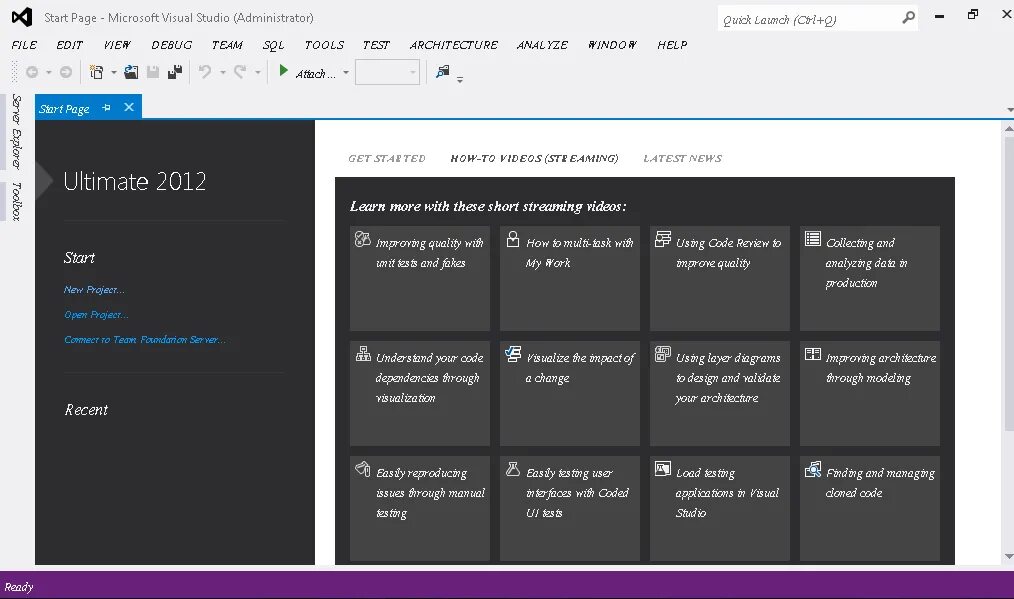Click icon of Using Code Review tile
This screenshot has height=599, width=1014.
coord(663,239)
